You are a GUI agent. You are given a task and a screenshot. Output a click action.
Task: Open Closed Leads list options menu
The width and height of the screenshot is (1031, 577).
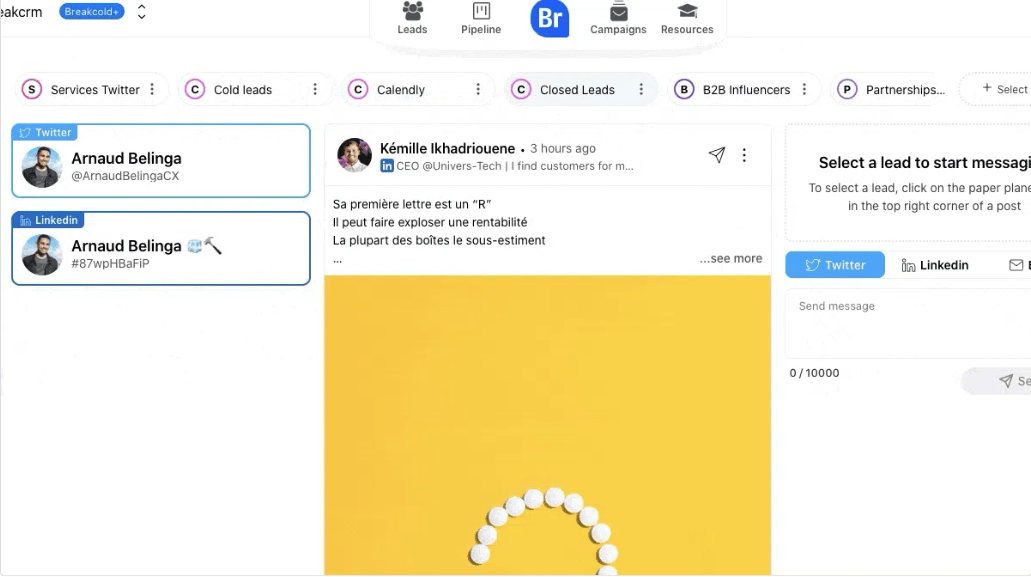coord(641,90)
